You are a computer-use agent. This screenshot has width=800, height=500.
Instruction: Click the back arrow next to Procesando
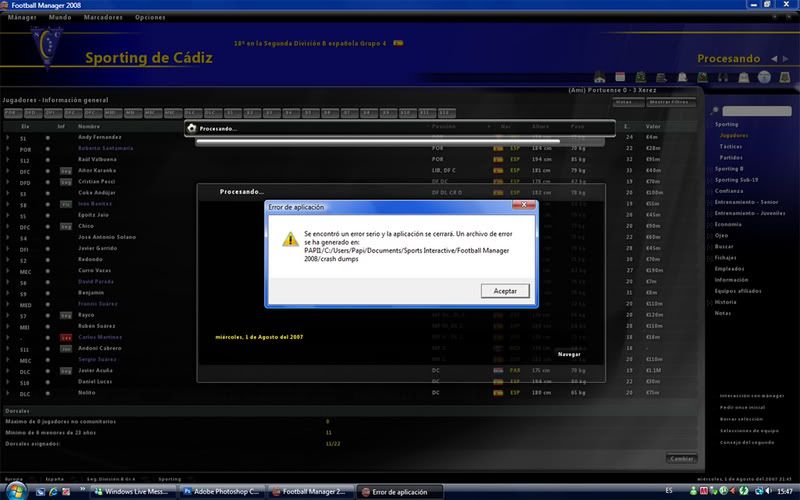(774, 59)
